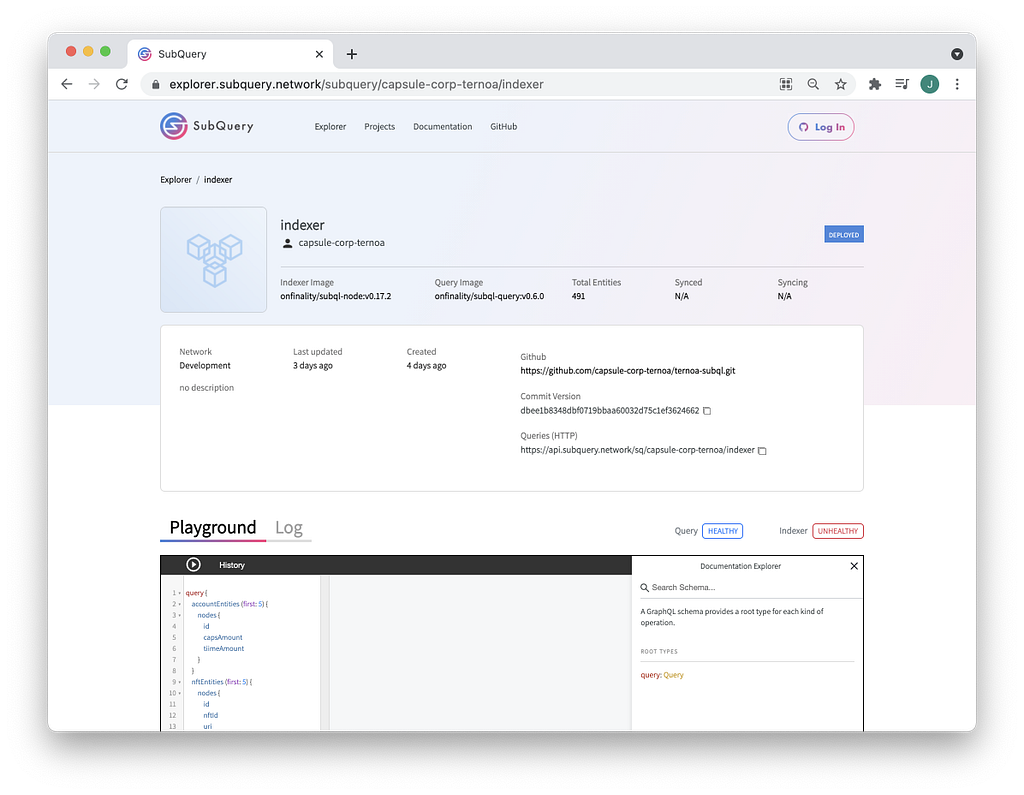1024x795 pixels.
Task: Switch to the Log tab
Action: (289, 527)
